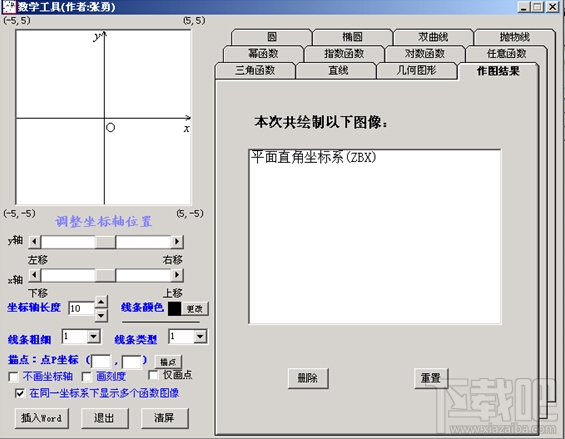The width and height of the screenshot is (565, 439).
Task: Click 更改 to change line color
Action: point(195,309)
